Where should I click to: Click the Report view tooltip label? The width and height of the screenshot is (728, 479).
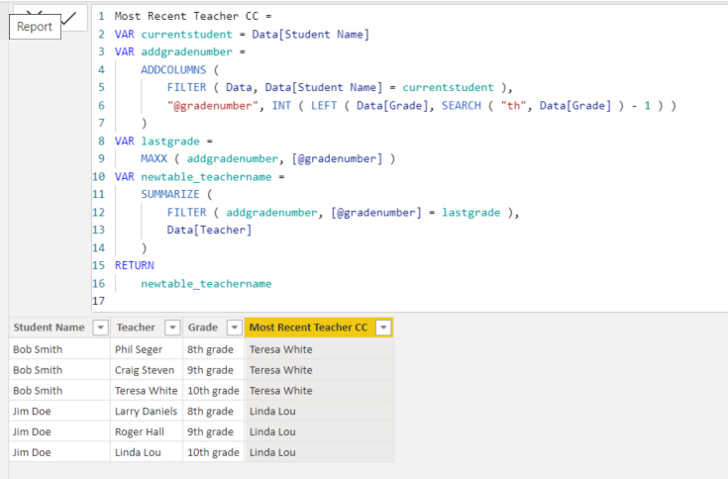[x=35, y=27]
